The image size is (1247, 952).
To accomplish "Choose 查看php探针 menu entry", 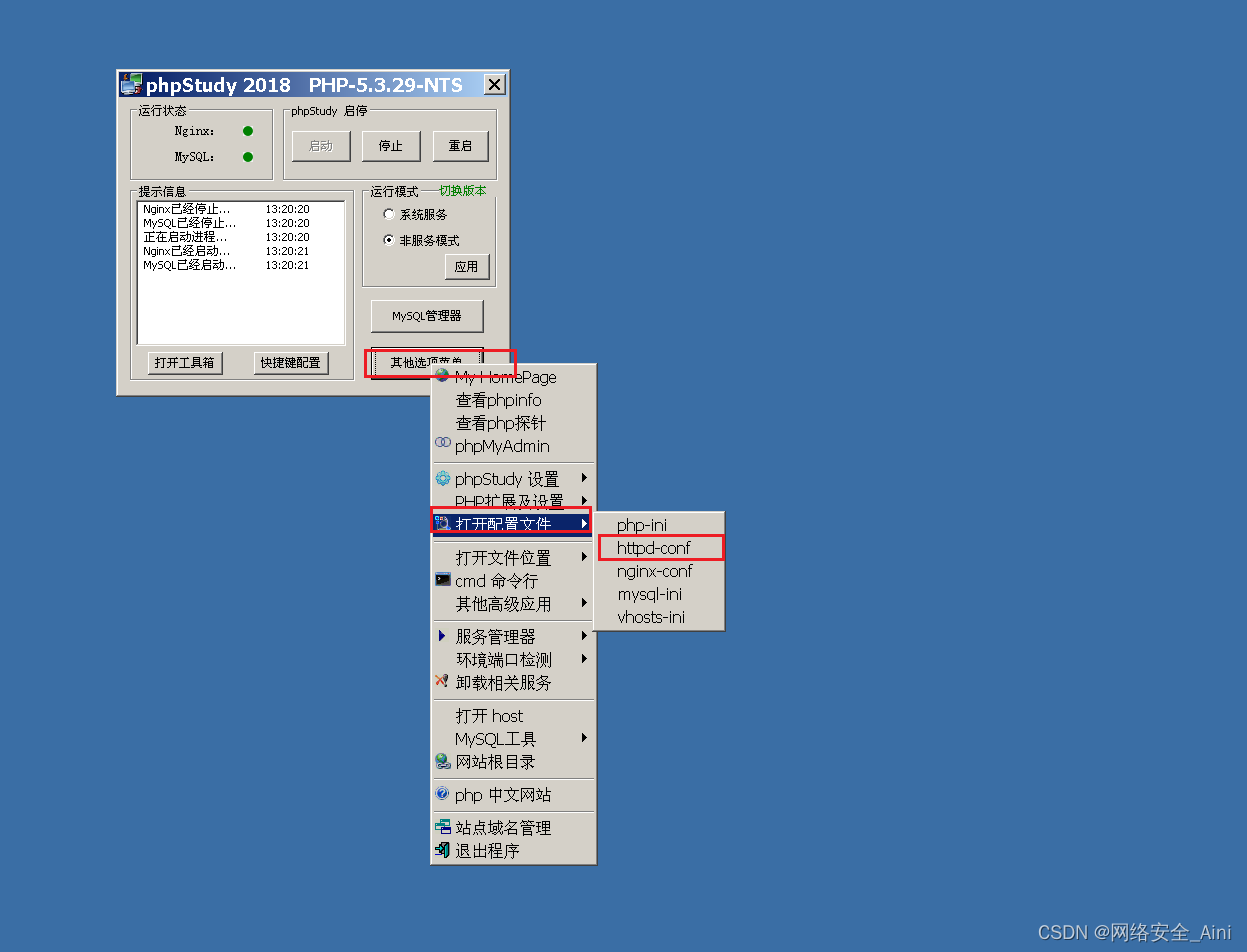I will tap(513, 423).
